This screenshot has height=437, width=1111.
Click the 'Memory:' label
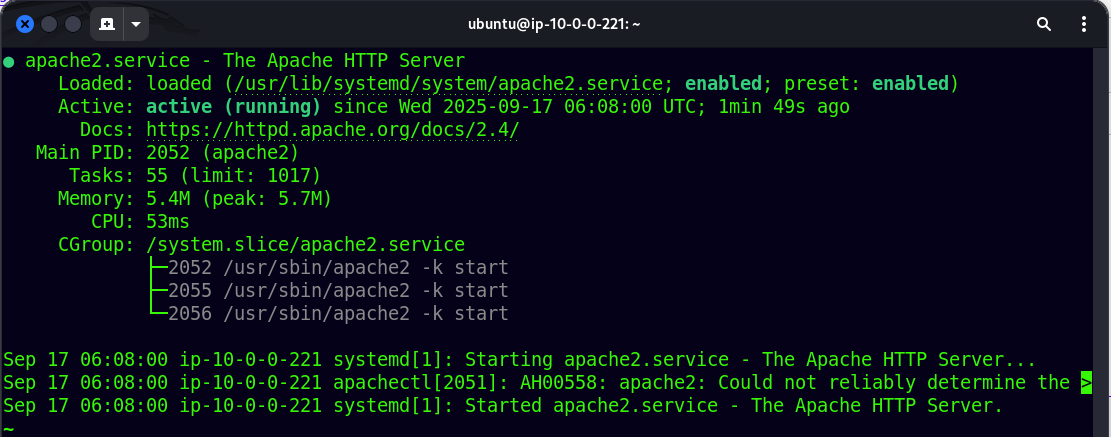[x=96, y=199]
